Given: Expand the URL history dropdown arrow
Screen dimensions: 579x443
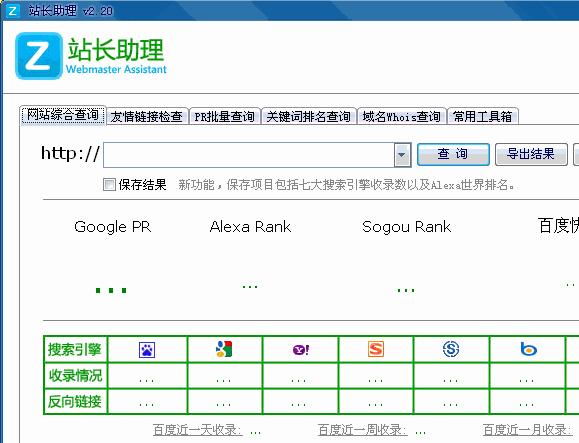Looking at the screenshot, I should tap(402, 155).
